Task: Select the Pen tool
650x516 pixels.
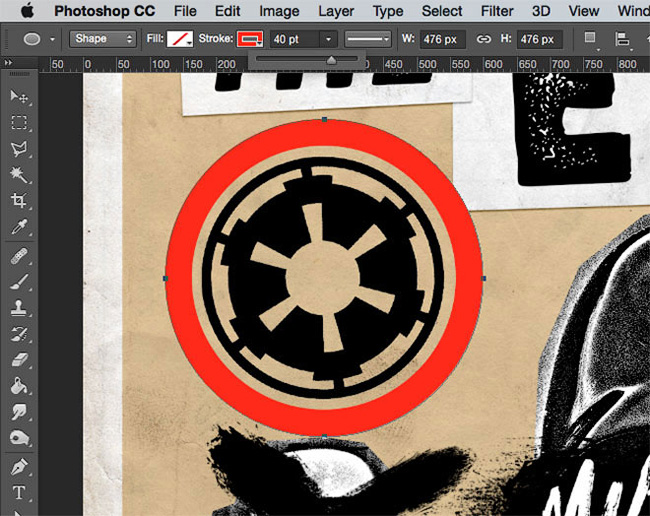Action: [x=19, y=467]
